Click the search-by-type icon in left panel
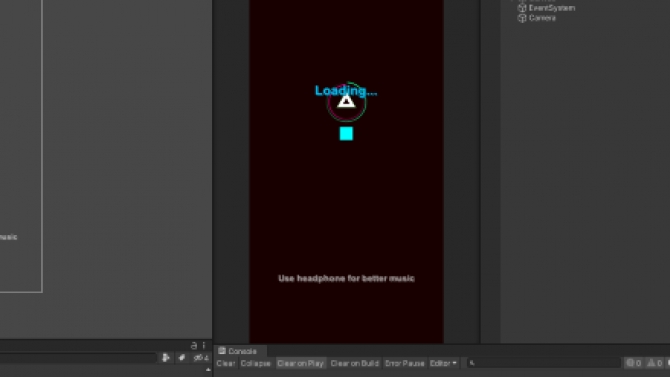 tap(166, 358)
